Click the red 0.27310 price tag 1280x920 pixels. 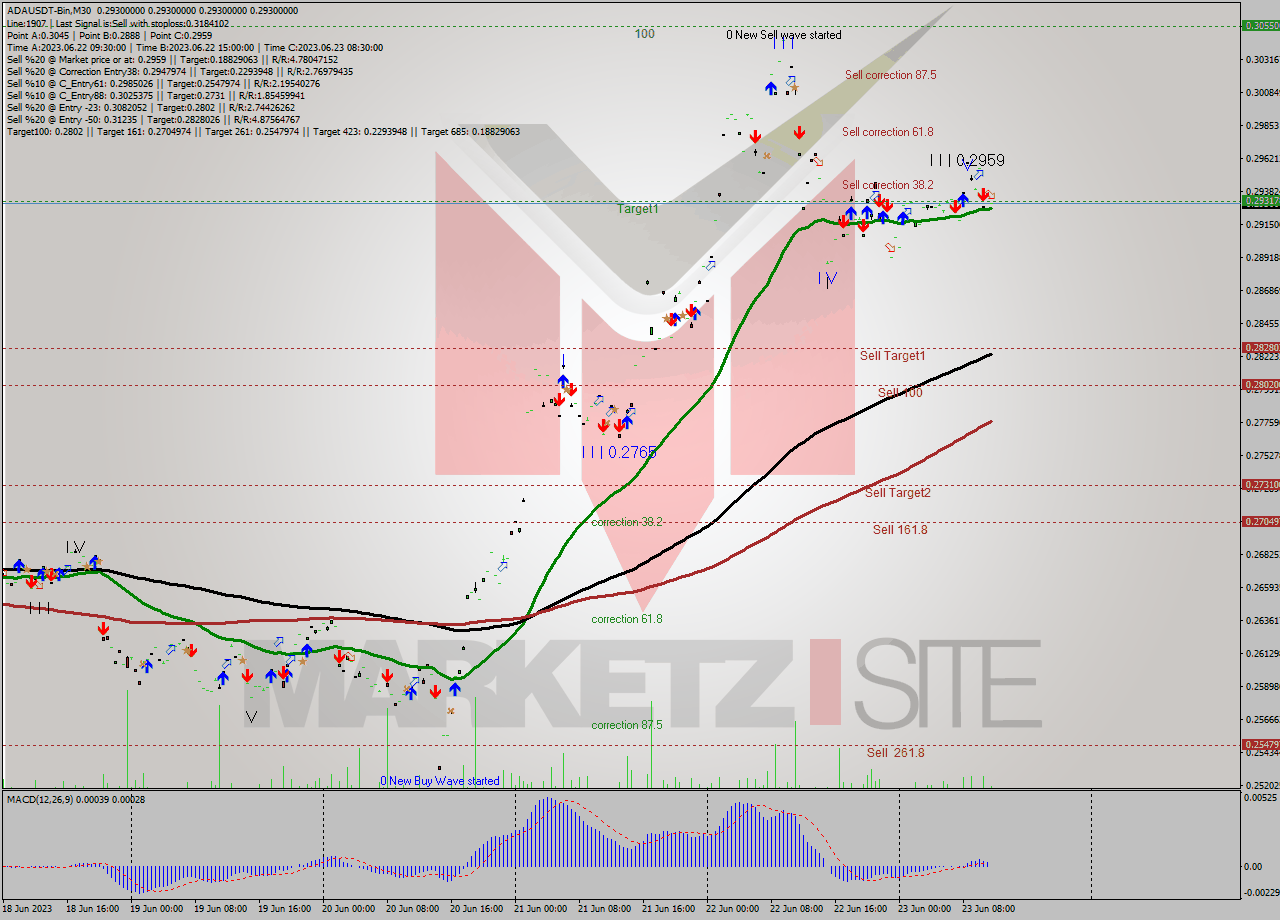coord(1260,485)
